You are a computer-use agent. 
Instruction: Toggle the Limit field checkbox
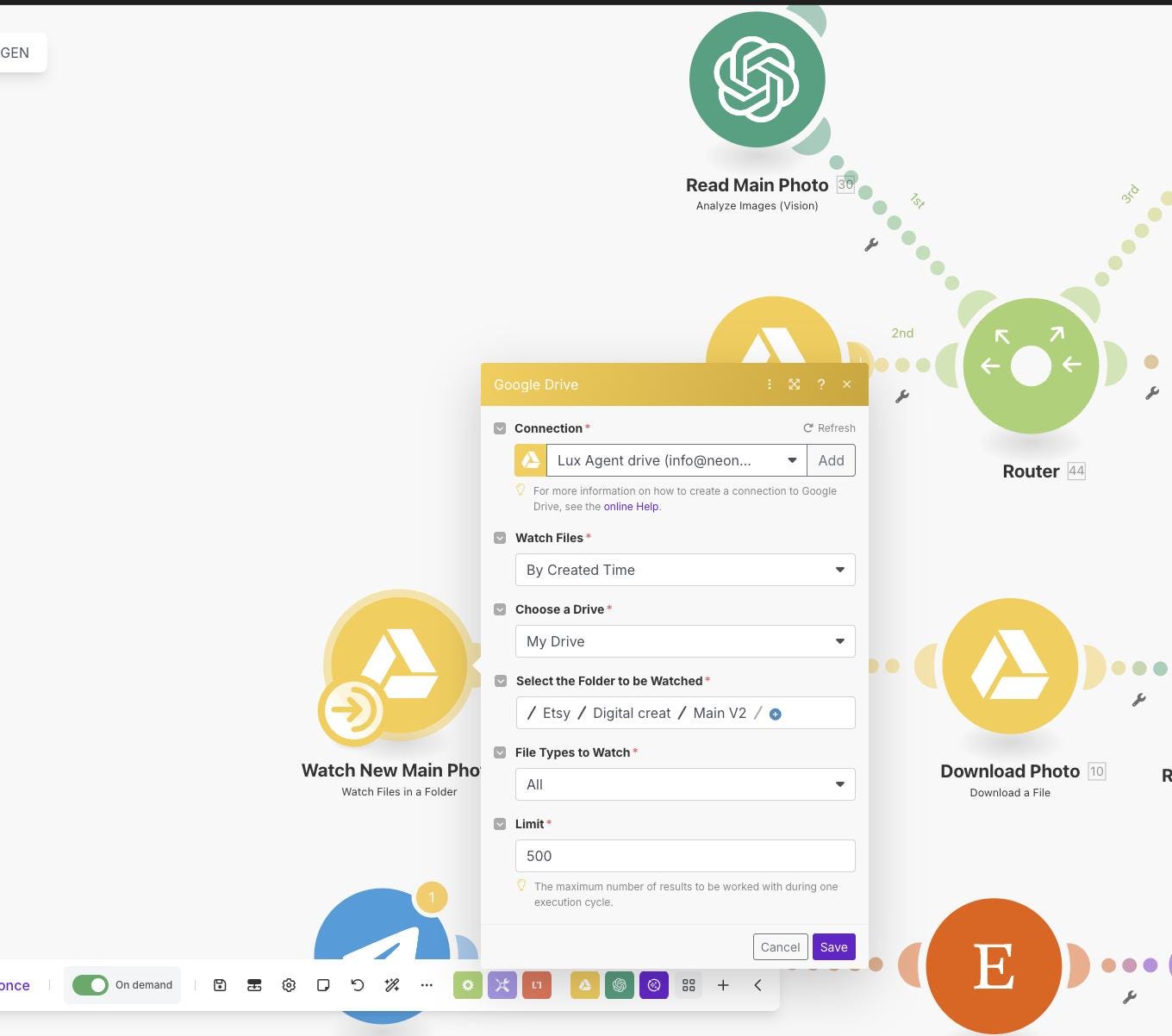pos(500,824)
